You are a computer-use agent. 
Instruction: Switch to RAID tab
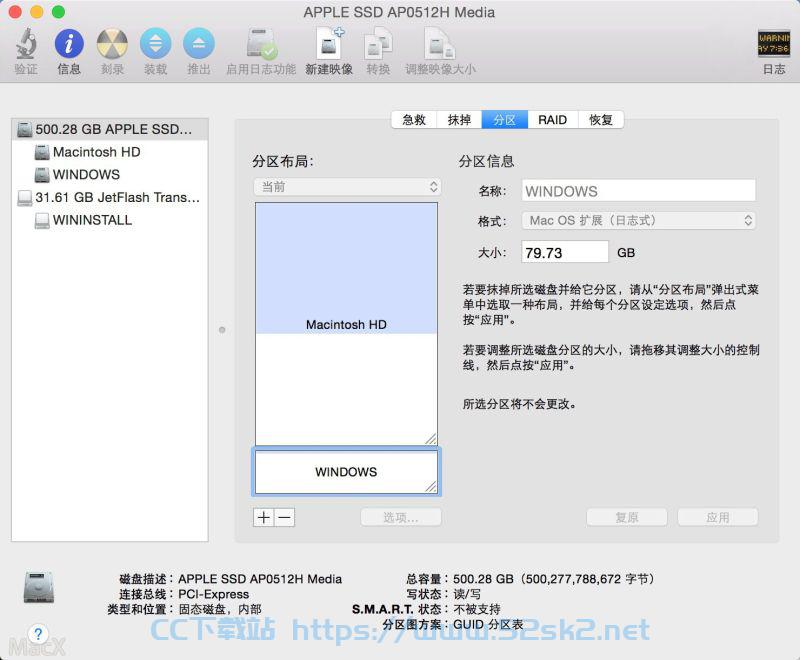tap(553, 120)
